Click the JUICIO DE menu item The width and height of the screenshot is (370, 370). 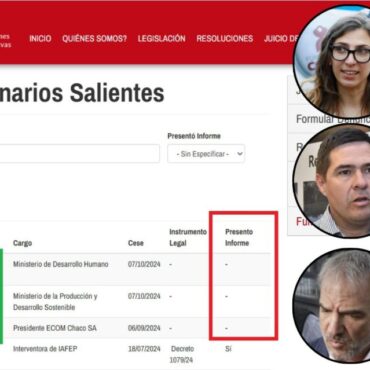[x=281, y=39]
